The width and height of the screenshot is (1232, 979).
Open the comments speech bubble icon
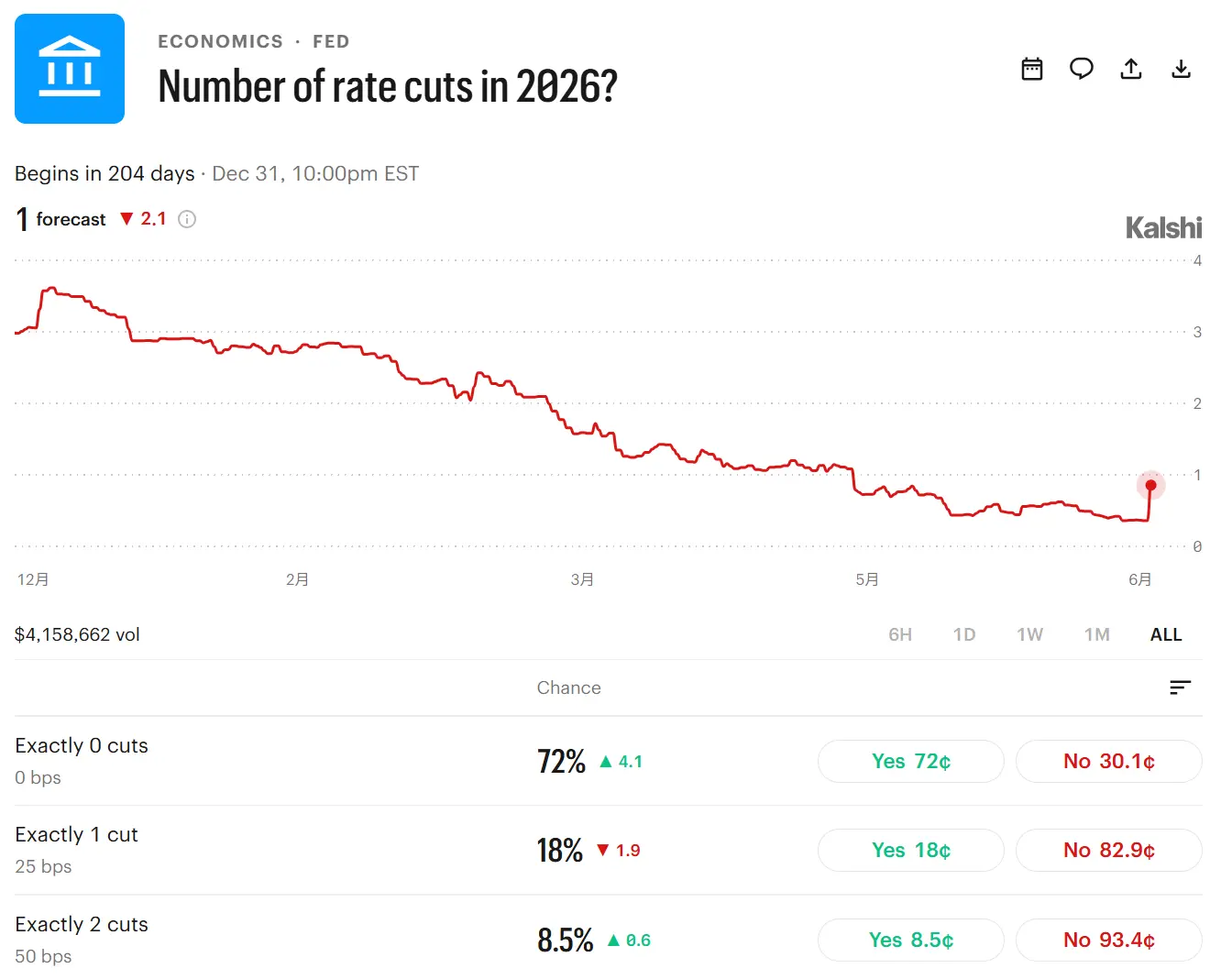[x=1082, y=69]
